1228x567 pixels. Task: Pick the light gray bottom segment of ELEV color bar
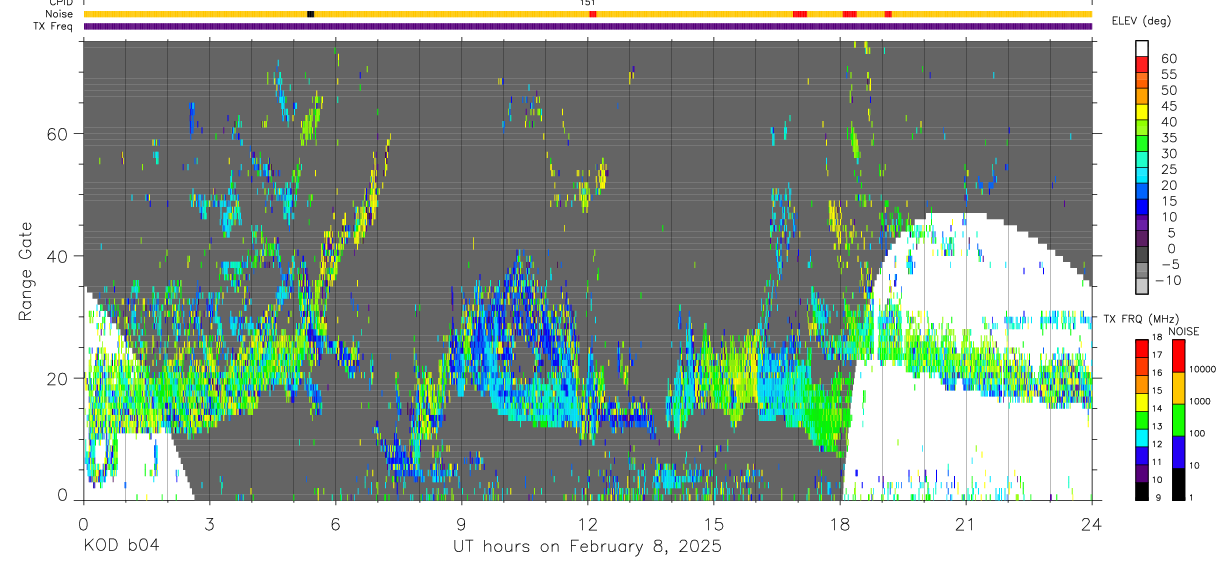click(x=1142, y=286)
